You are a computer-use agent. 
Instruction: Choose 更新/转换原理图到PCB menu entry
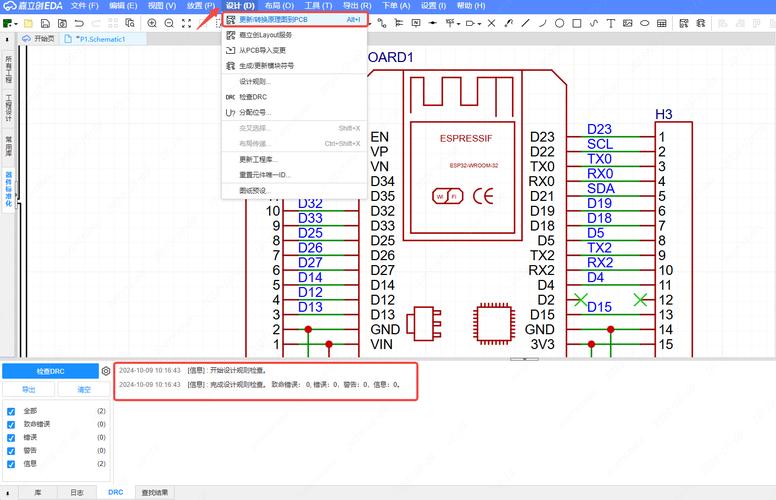(x=294, y=19)
